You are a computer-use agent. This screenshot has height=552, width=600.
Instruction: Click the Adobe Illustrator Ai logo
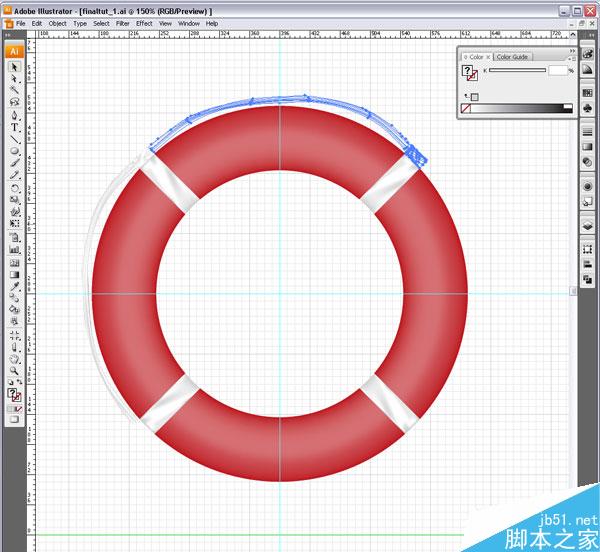[x=14, y=51]
